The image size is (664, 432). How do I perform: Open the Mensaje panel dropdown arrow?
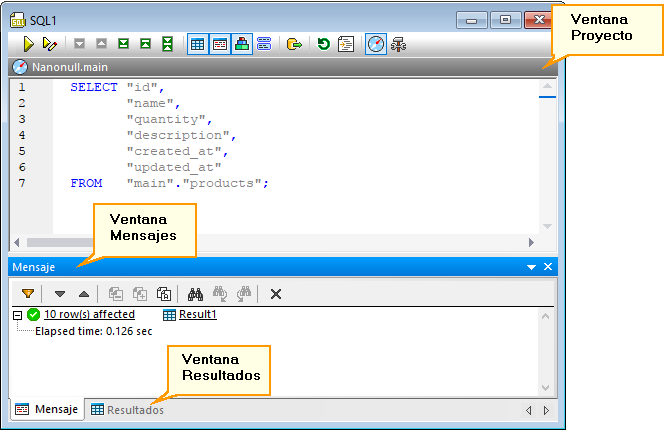tap(532, 268)
